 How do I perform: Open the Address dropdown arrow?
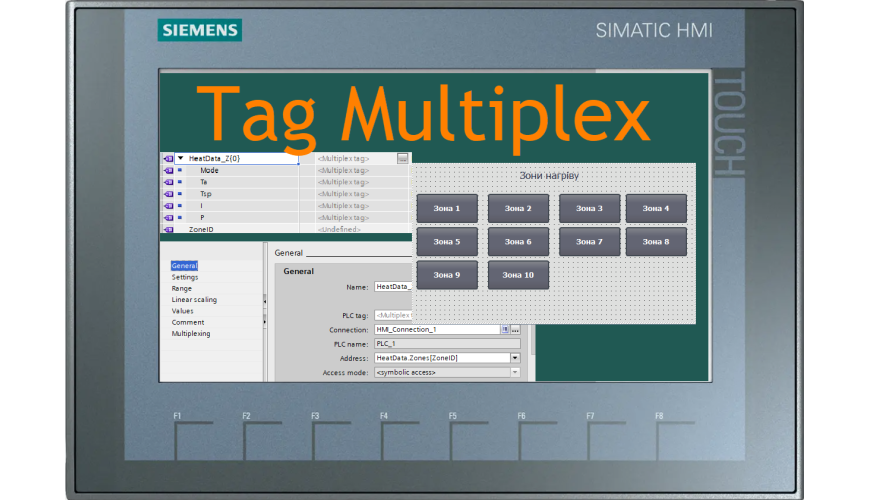pos(515,358)
